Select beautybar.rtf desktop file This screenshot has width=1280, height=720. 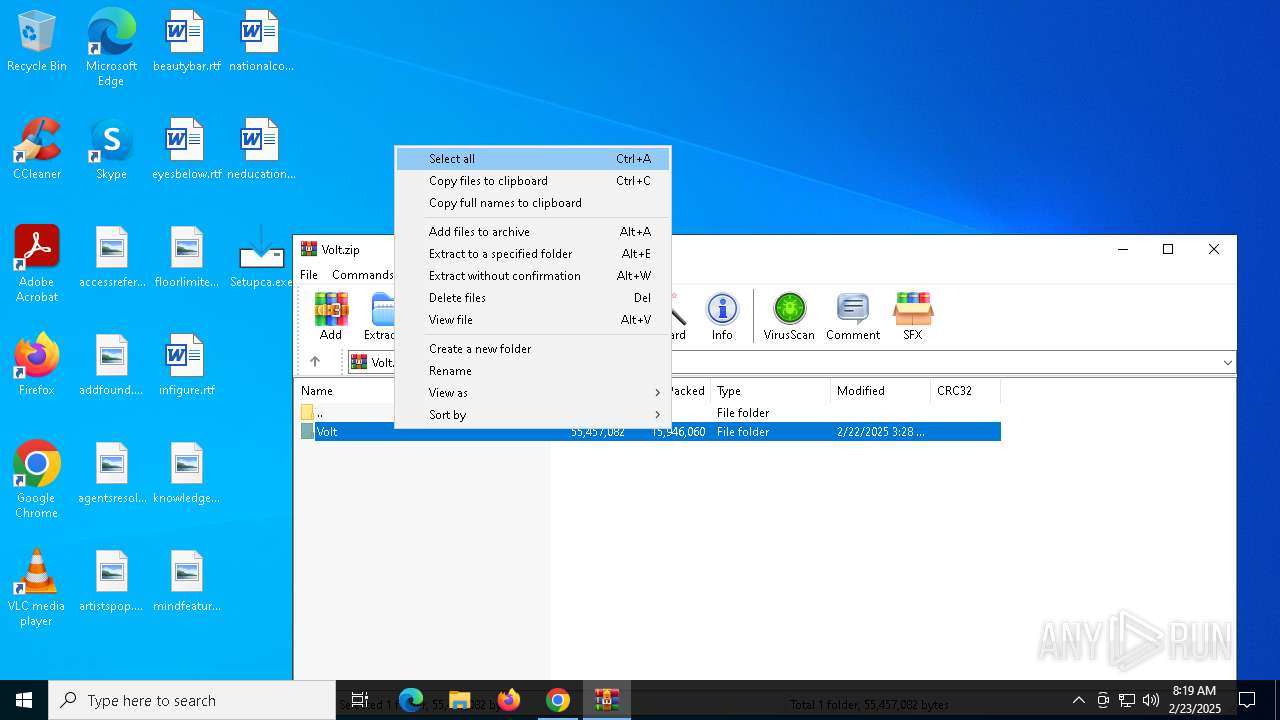tap(186, 42)
